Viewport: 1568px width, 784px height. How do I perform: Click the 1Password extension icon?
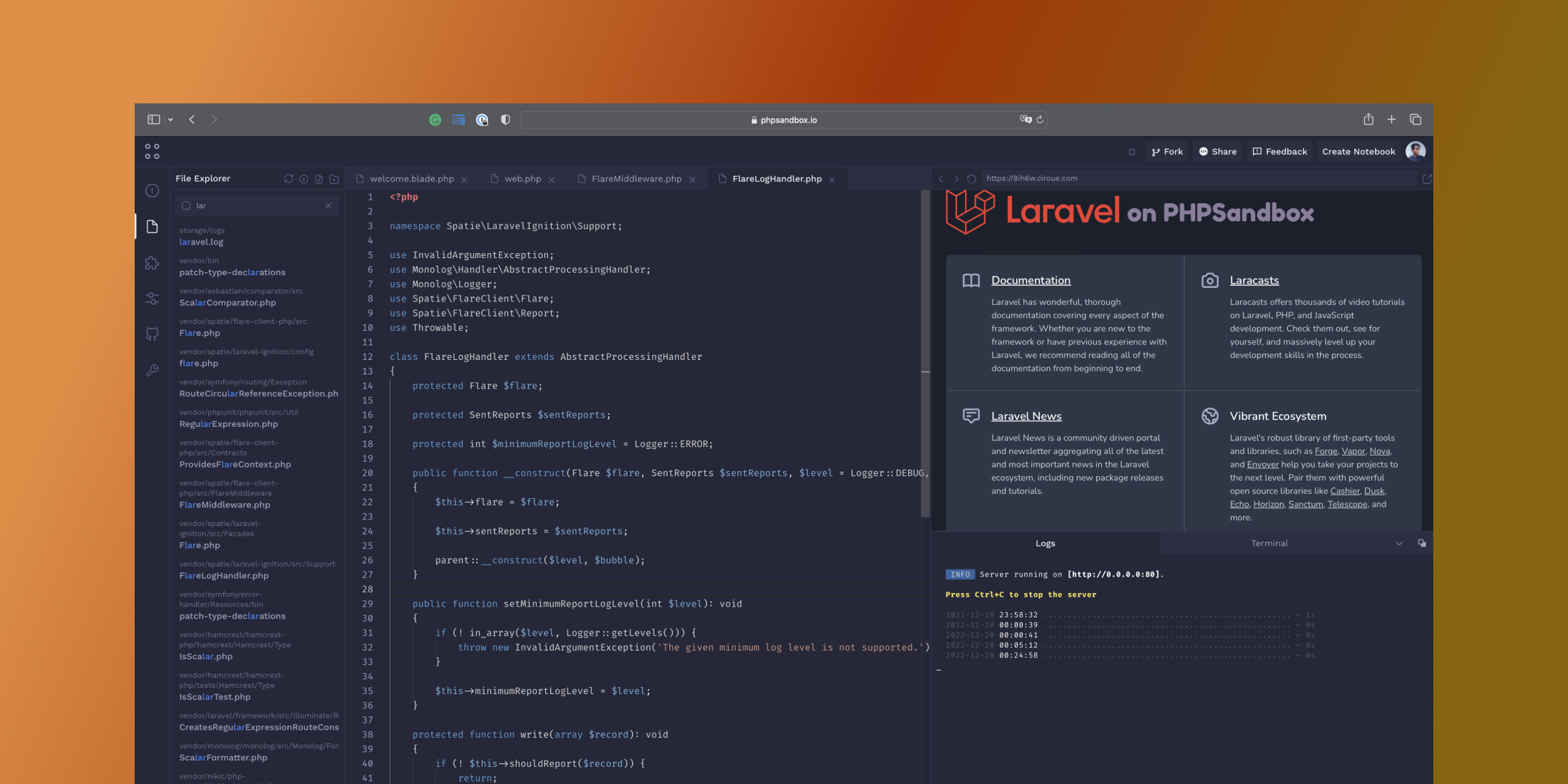tap(483, 120)
